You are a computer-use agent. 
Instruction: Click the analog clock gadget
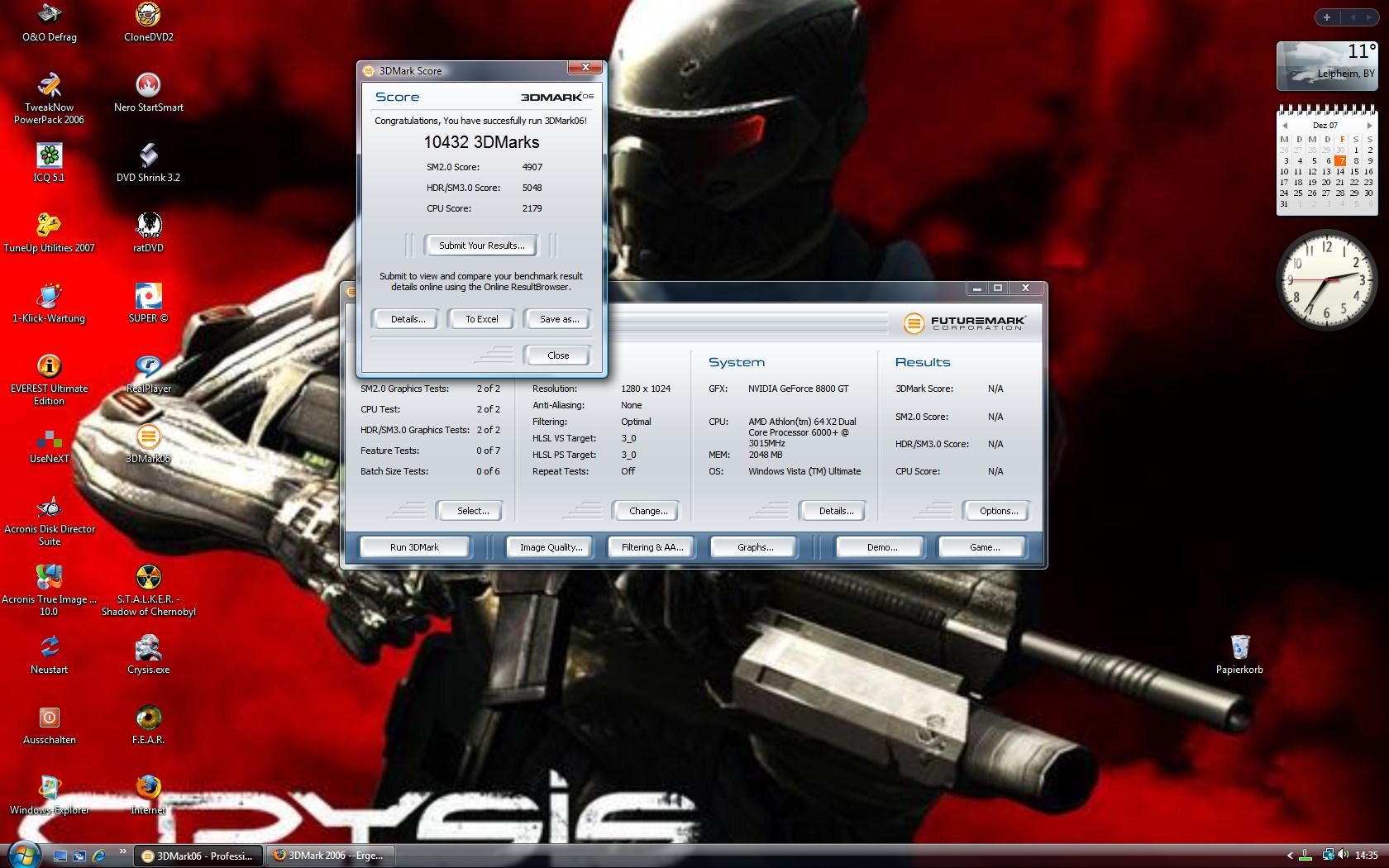pyautogui.click(x=1327, y=280)
